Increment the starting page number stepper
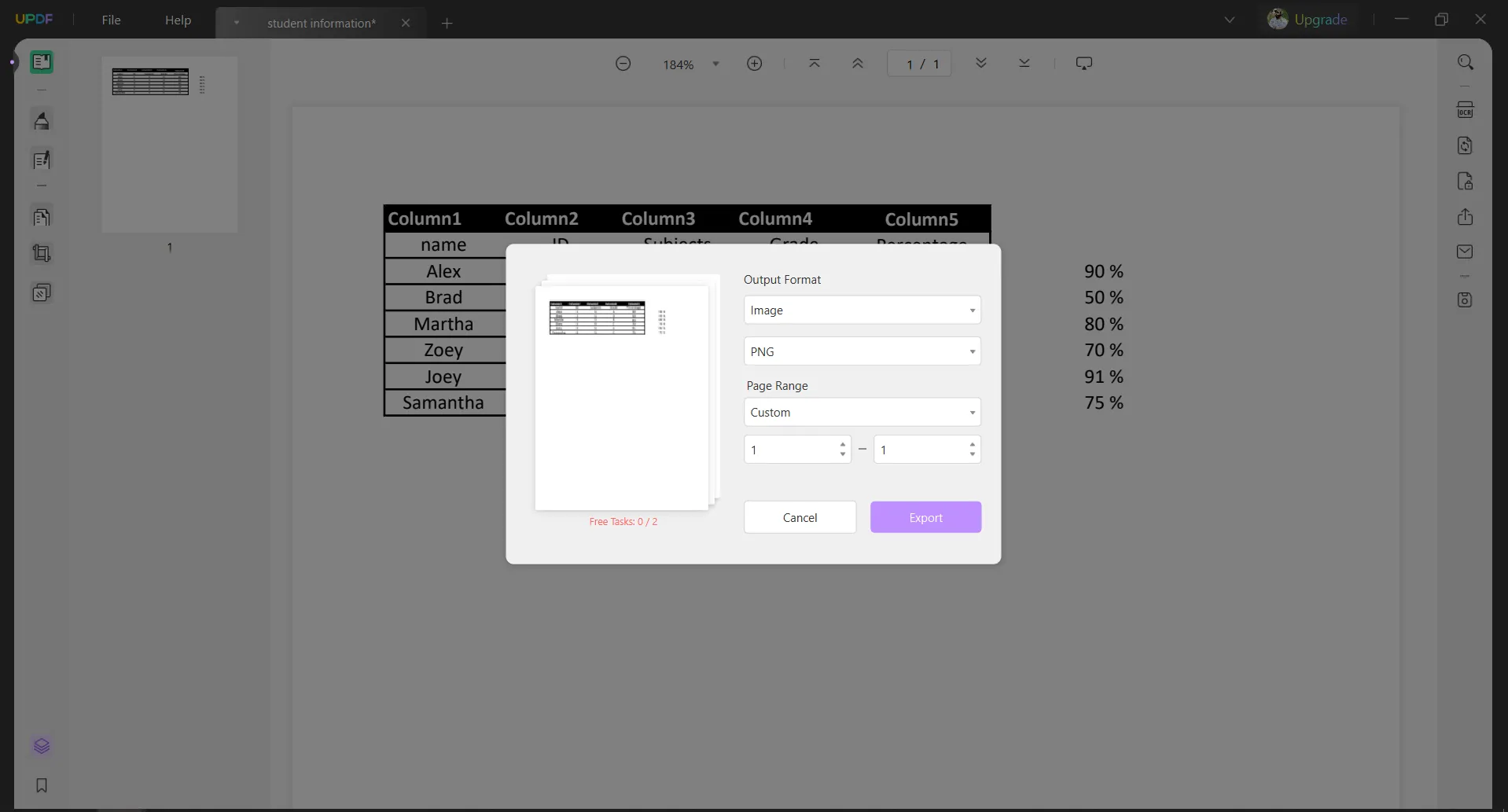Image resolution: width=1508 pixels, height=812 pixels. 842,444
